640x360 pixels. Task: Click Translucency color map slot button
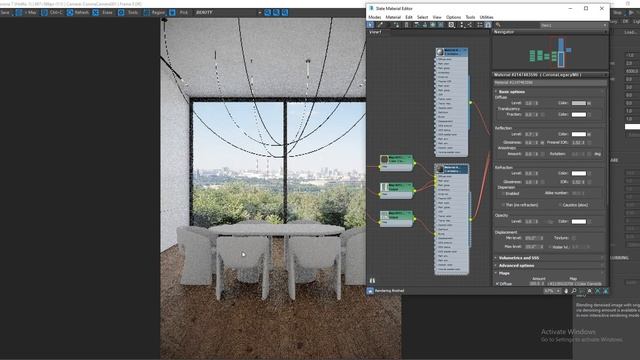coord(589,115)
